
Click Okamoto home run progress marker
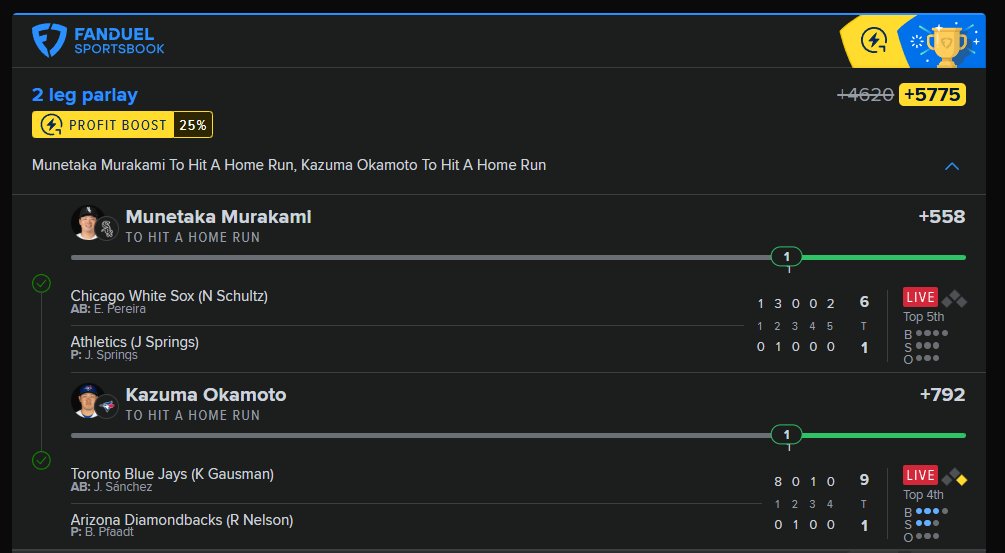pyautogui.click(x=786, y=434)
